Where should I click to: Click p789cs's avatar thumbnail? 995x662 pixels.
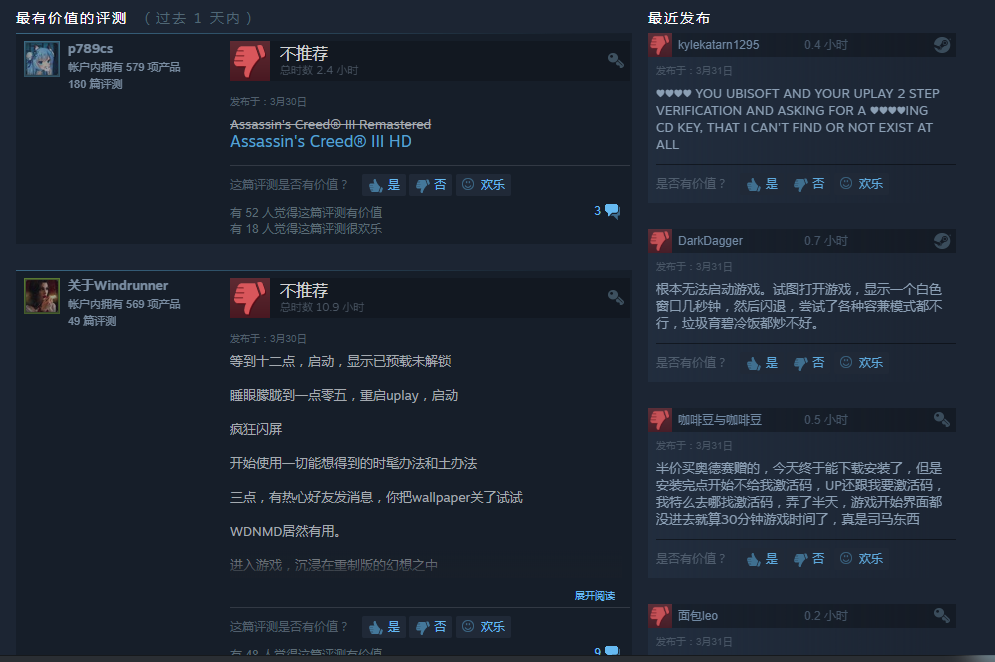click(42, 59)
